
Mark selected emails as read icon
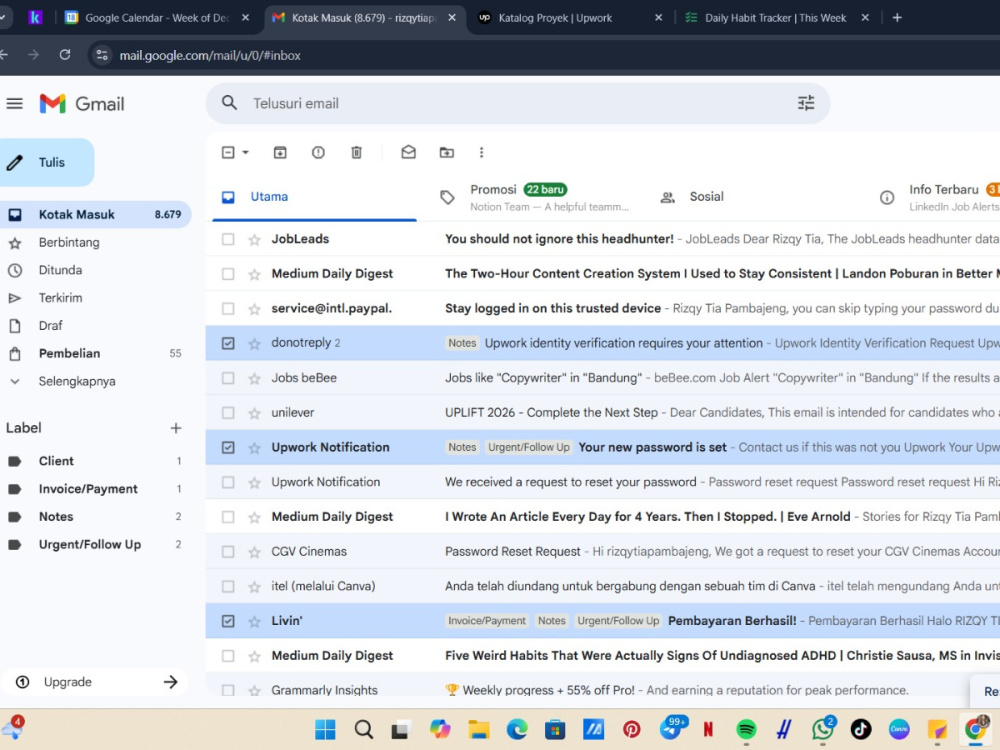(x=408, y=152)
